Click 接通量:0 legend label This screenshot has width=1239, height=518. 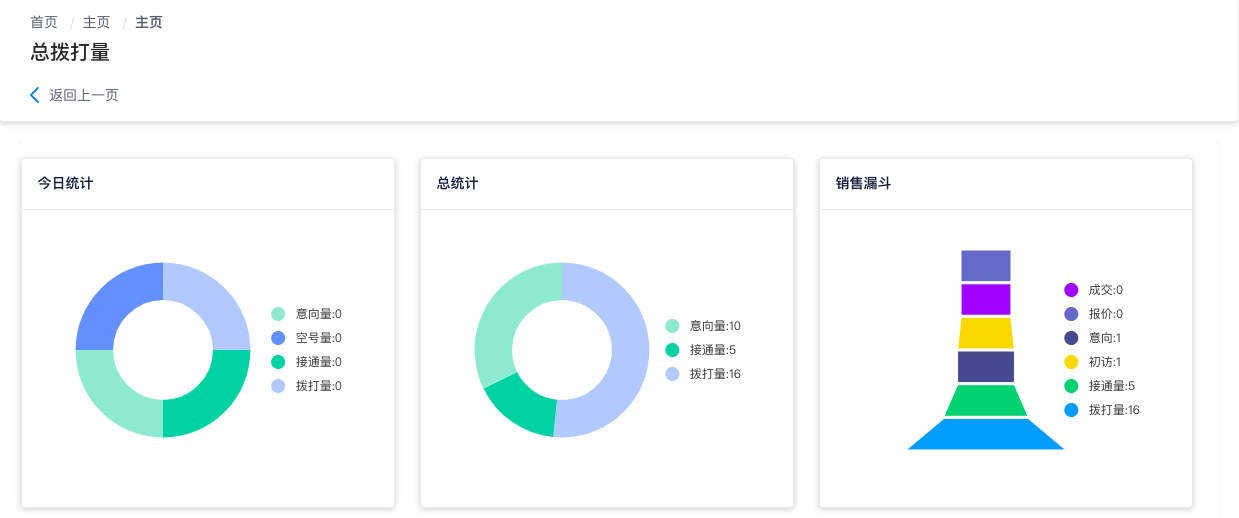point(319,362)
